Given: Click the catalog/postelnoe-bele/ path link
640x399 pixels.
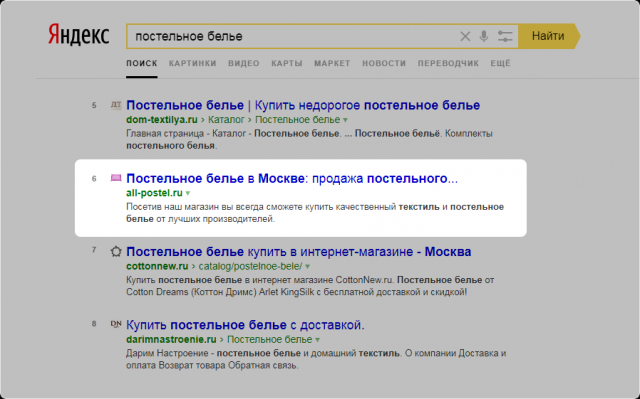Looking at the screenshot, I should 250,266.
